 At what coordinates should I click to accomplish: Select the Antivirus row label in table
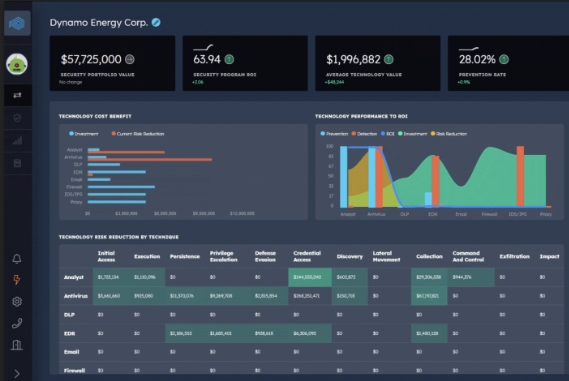[x=76, y=296]
